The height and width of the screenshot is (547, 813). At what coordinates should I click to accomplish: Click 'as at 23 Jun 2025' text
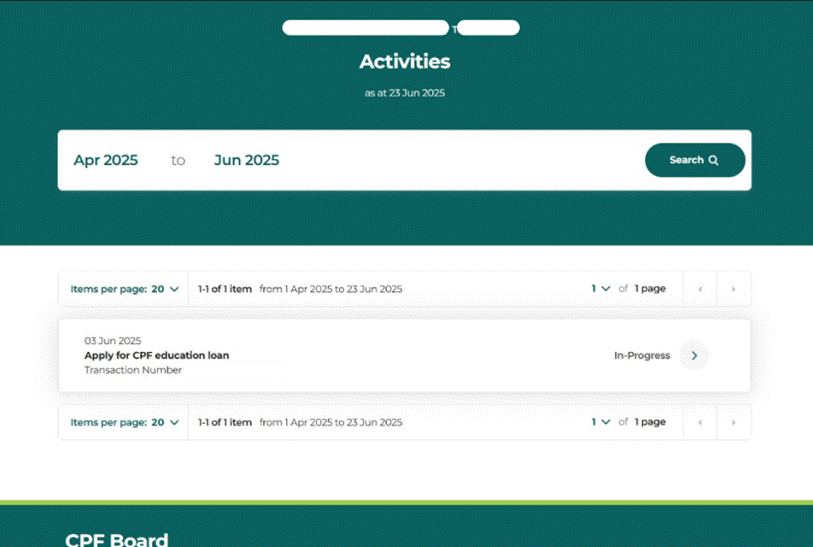[x=404, y=93]
